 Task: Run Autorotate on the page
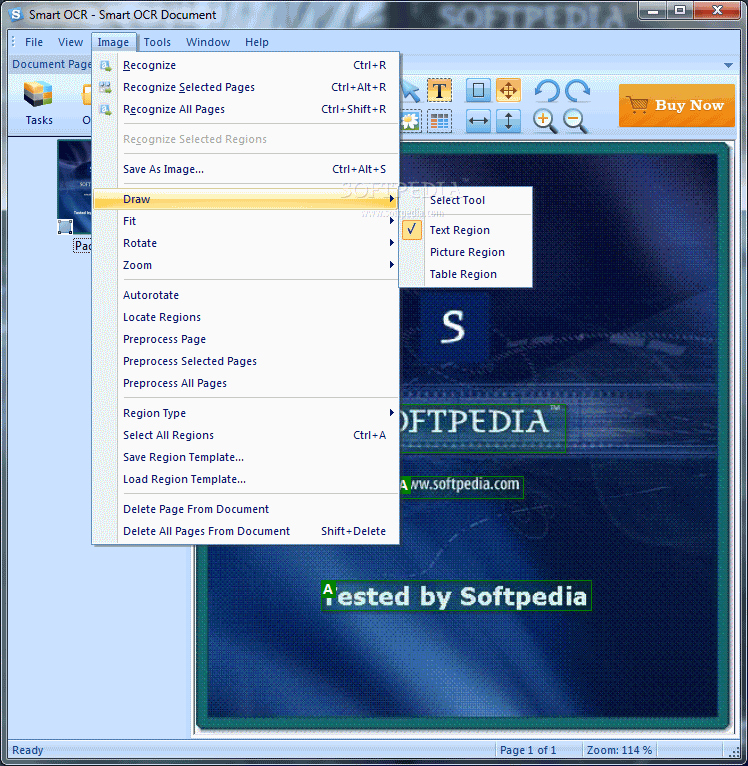pos(245,295)
